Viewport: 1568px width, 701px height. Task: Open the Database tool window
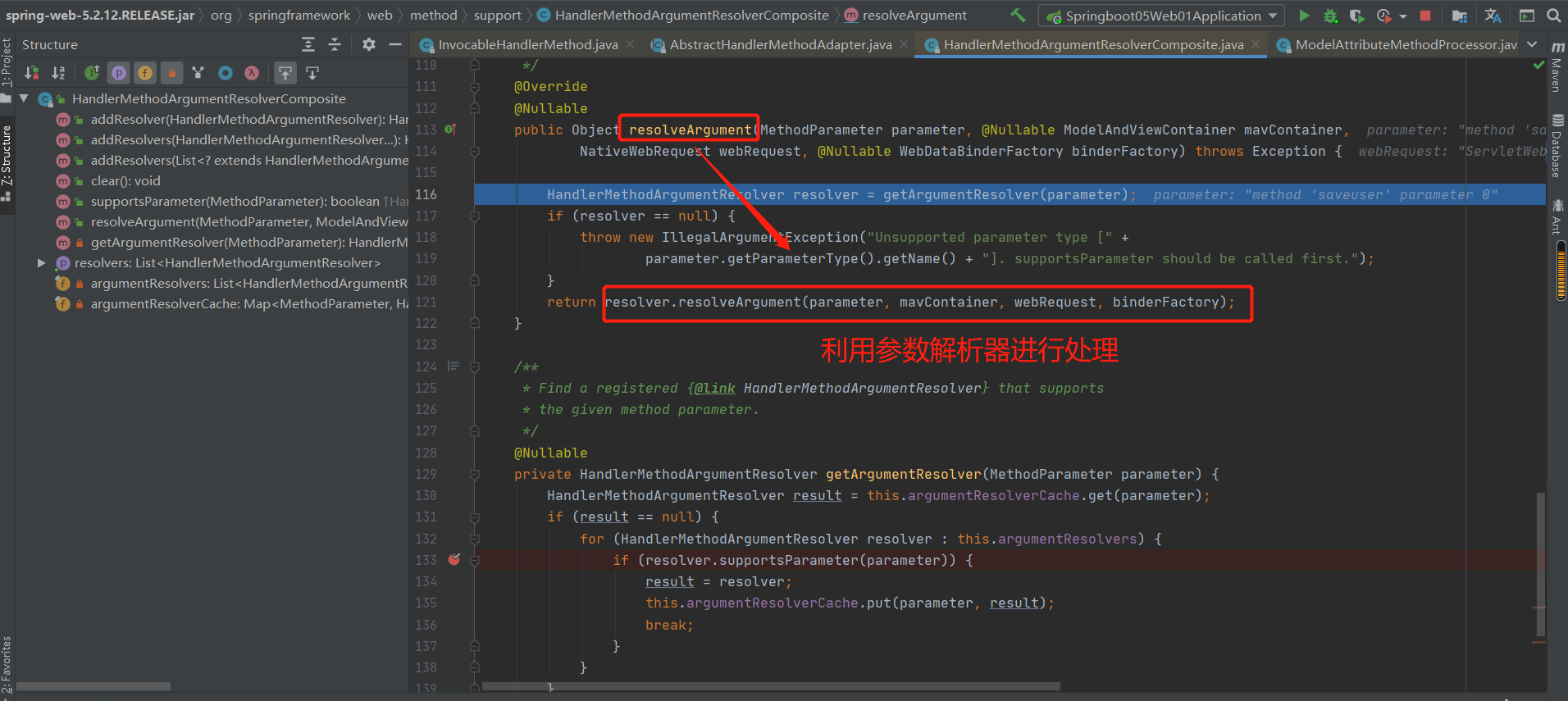(x=1557, y=146)
